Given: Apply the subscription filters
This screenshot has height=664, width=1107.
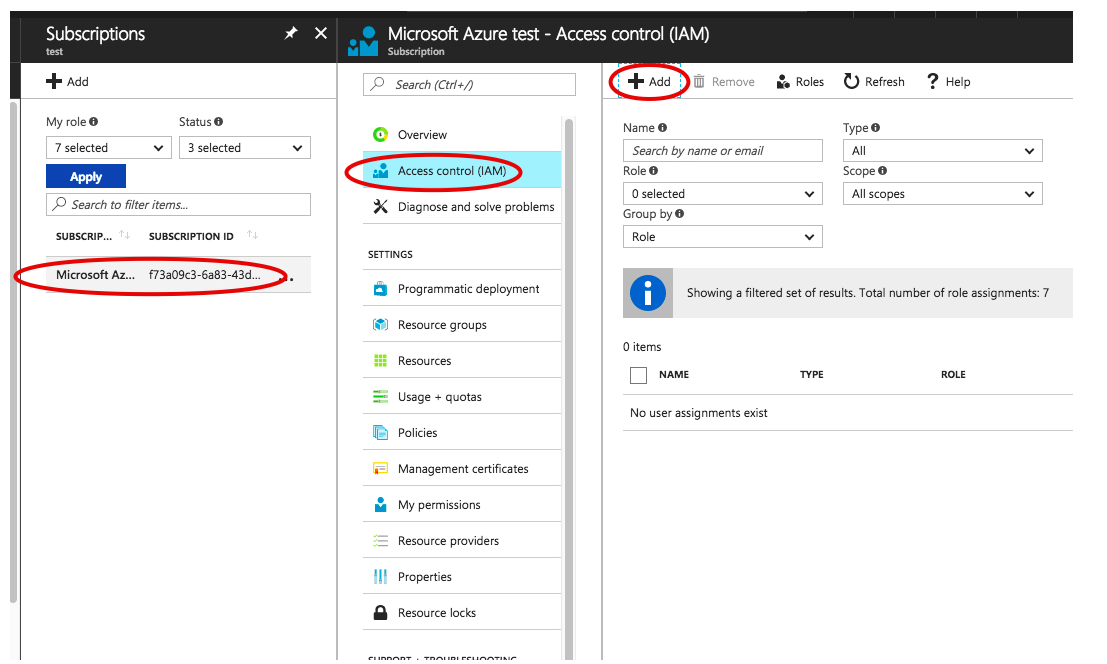Looking at the screenshot, I should point(85,176).
